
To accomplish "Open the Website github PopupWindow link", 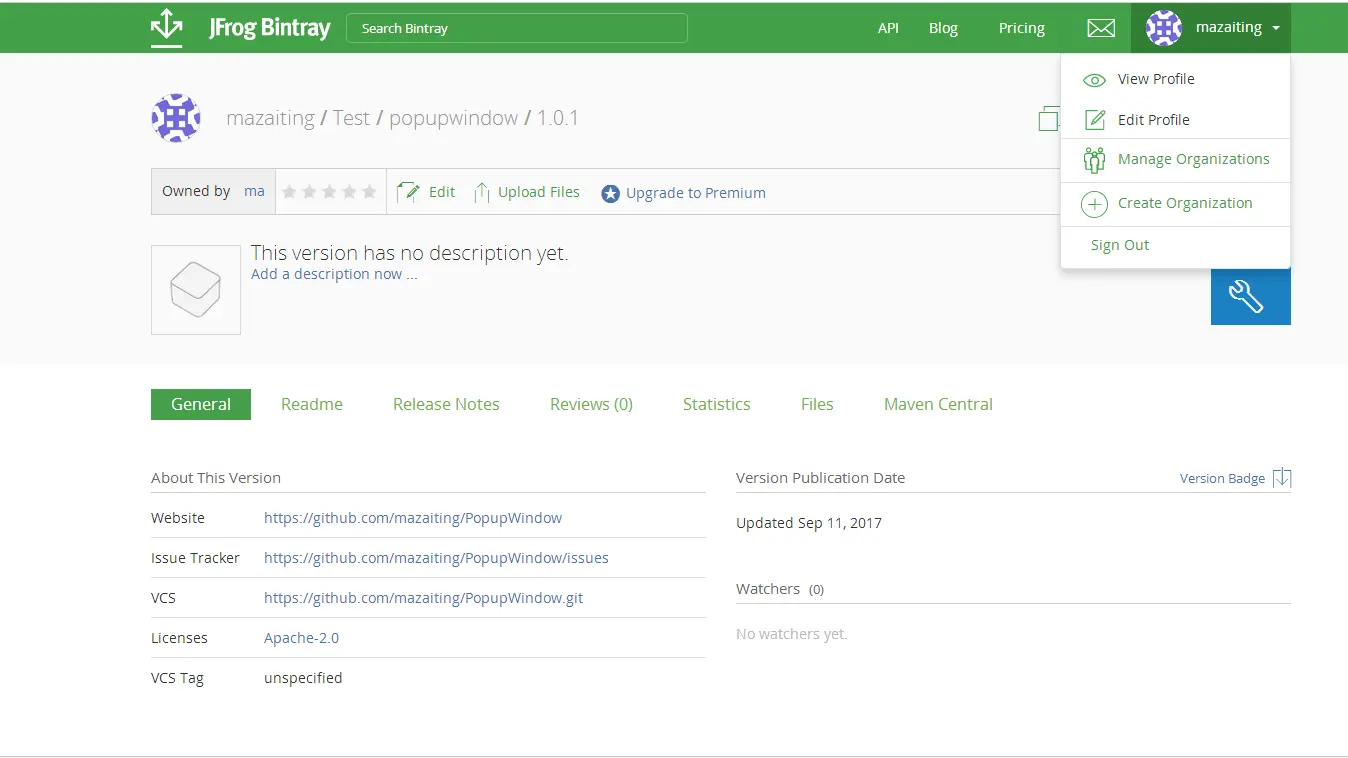I will (413, 518).
